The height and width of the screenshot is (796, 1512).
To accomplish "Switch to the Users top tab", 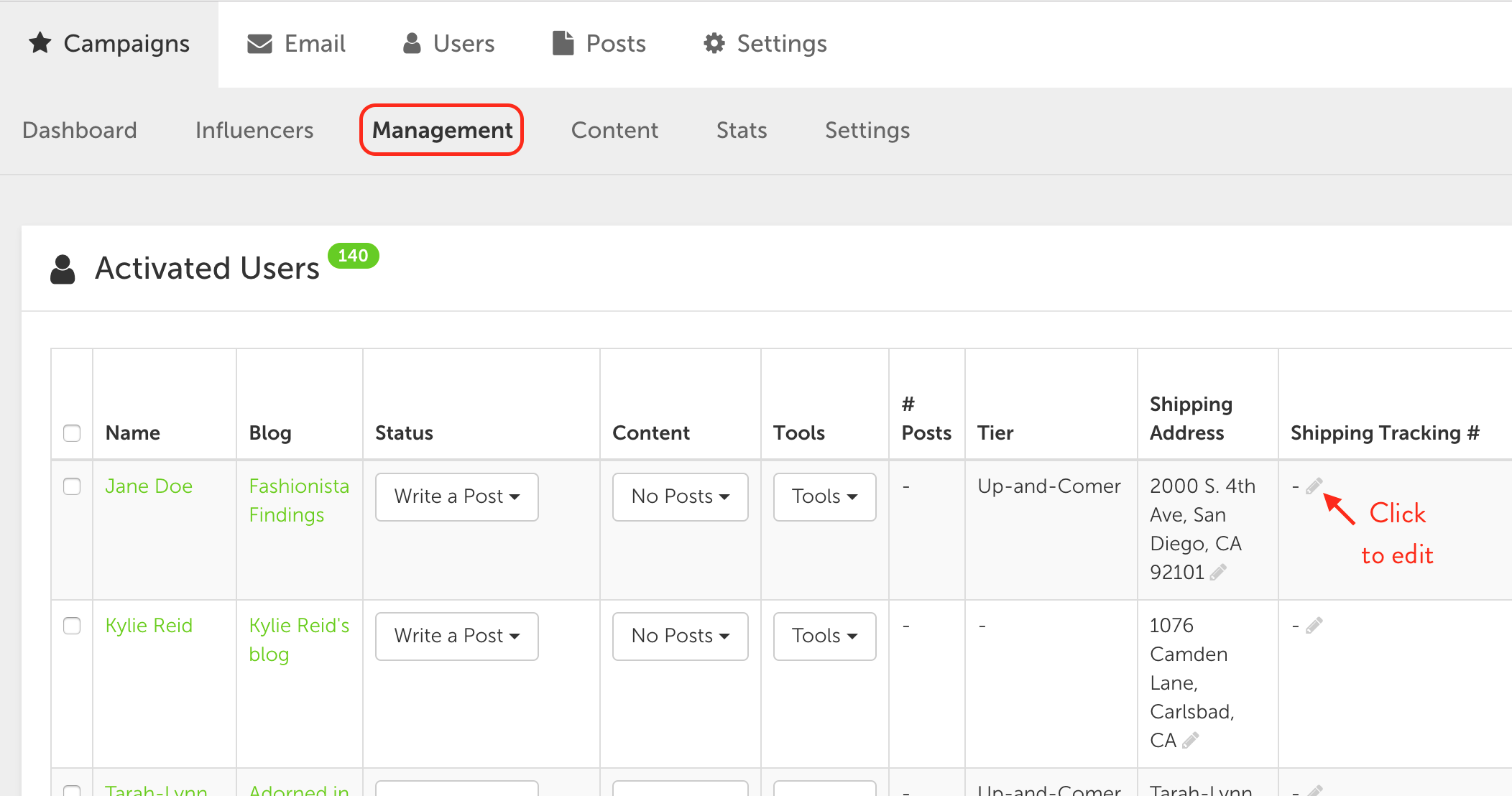I will (449, 44).
